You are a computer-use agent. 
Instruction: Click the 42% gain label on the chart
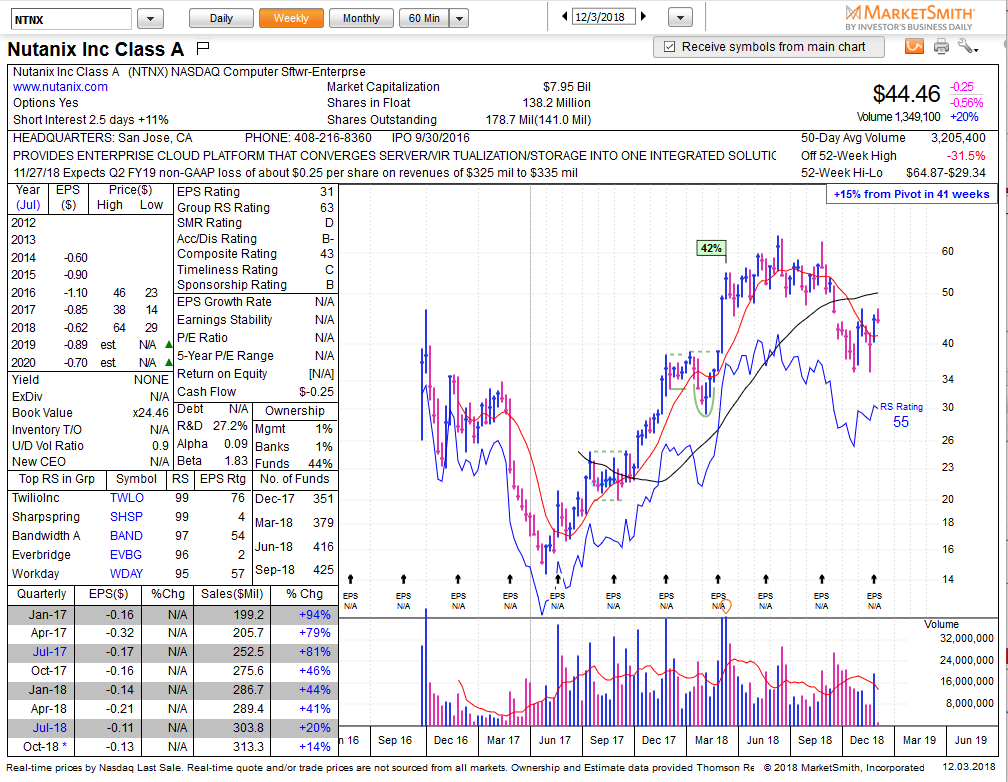click(711, 248)
